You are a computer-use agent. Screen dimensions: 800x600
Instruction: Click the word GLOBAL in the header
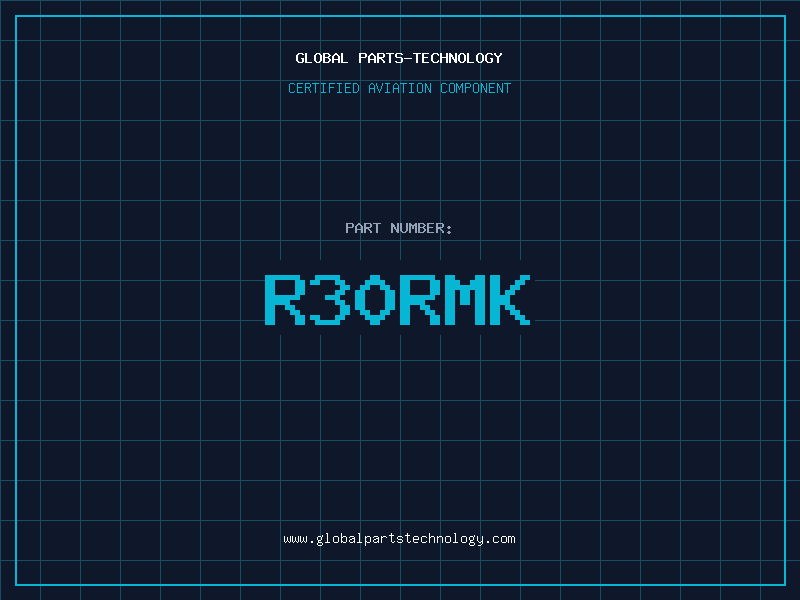point(322,58)
